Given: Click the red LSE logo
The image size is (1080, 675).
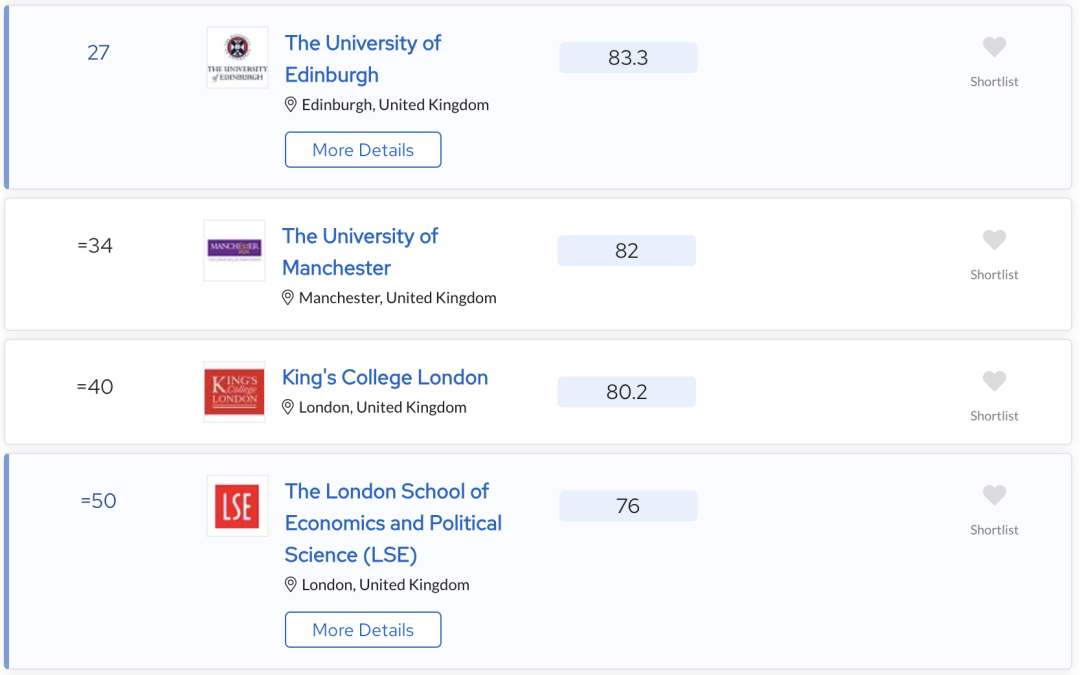Looking at the screenshot, I should point(238,506).
